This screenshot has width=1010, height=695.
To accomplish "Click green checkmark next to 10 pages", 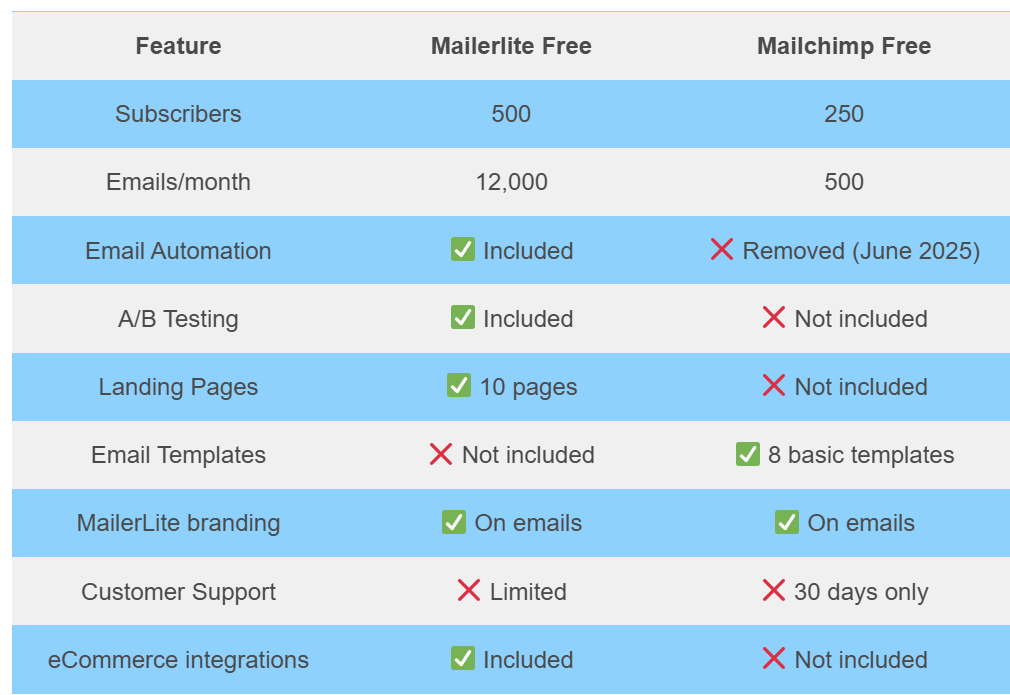I will click(x=459, y=386).
